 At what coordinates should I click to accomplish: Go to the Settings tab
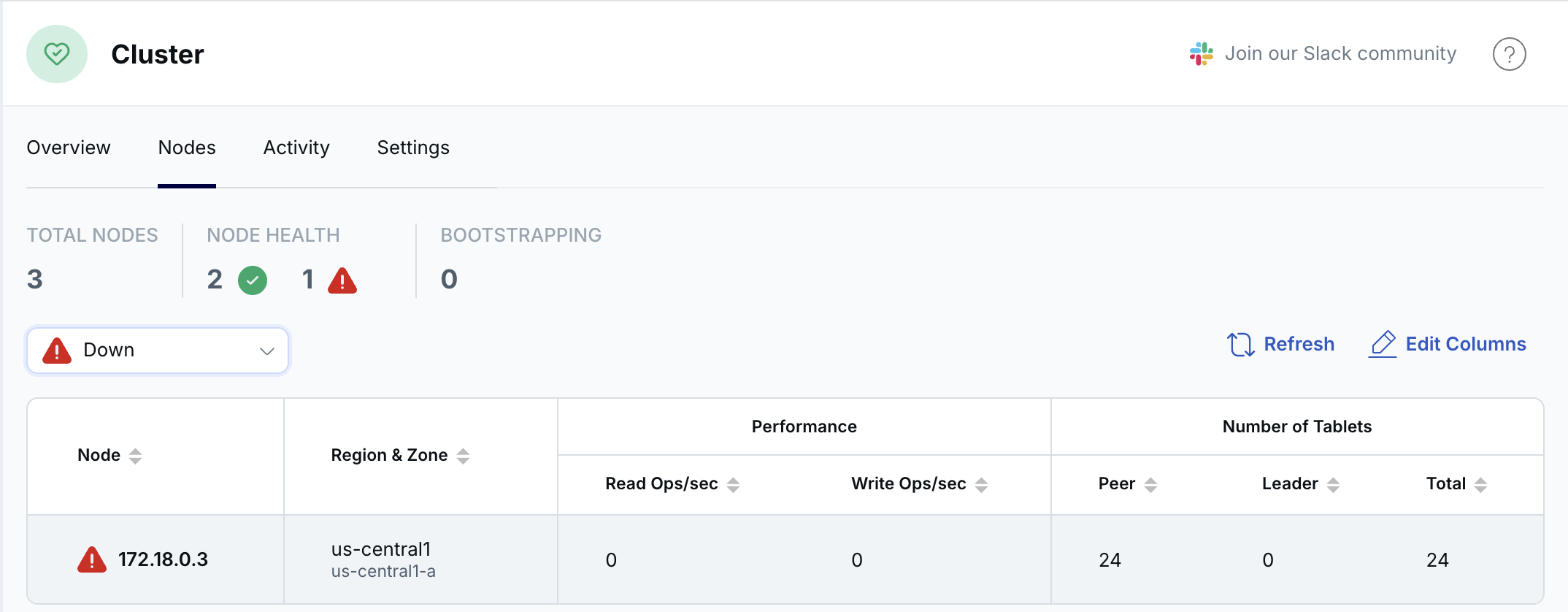(x=413, y=148)
